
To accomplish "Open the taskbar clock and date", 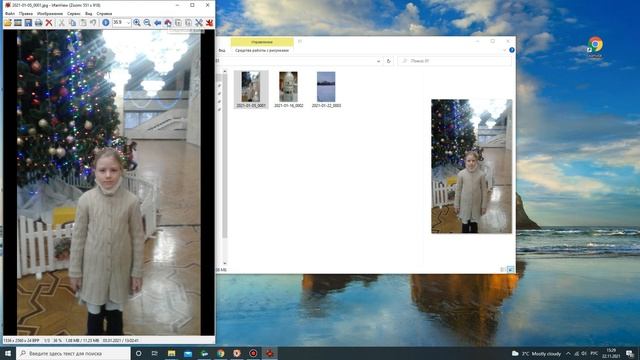I will tap(611, 353).
